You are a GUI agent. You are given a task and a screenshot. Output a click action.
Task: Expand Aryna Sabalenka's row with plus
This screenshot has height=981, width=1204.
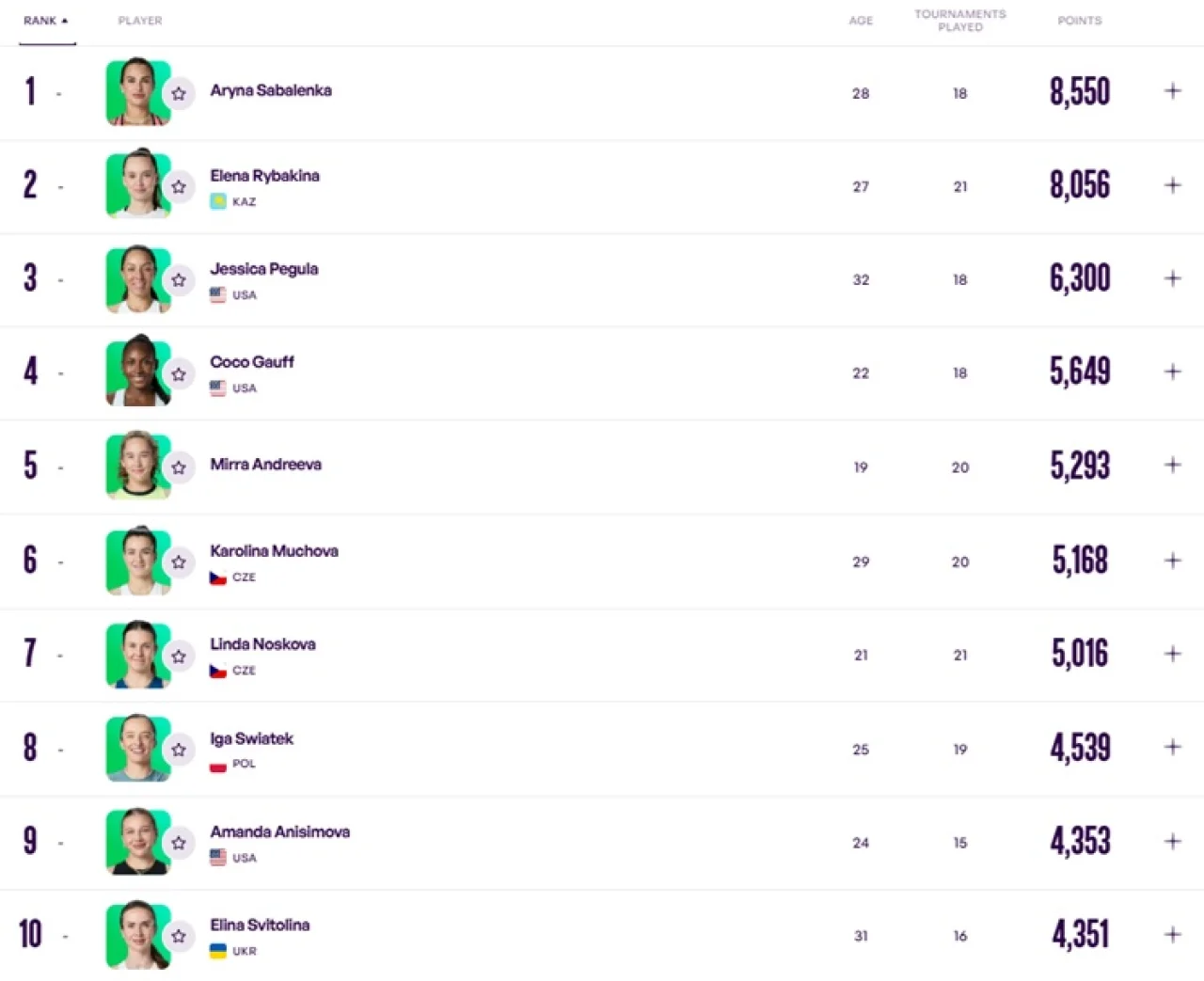tap(1172, 90)
